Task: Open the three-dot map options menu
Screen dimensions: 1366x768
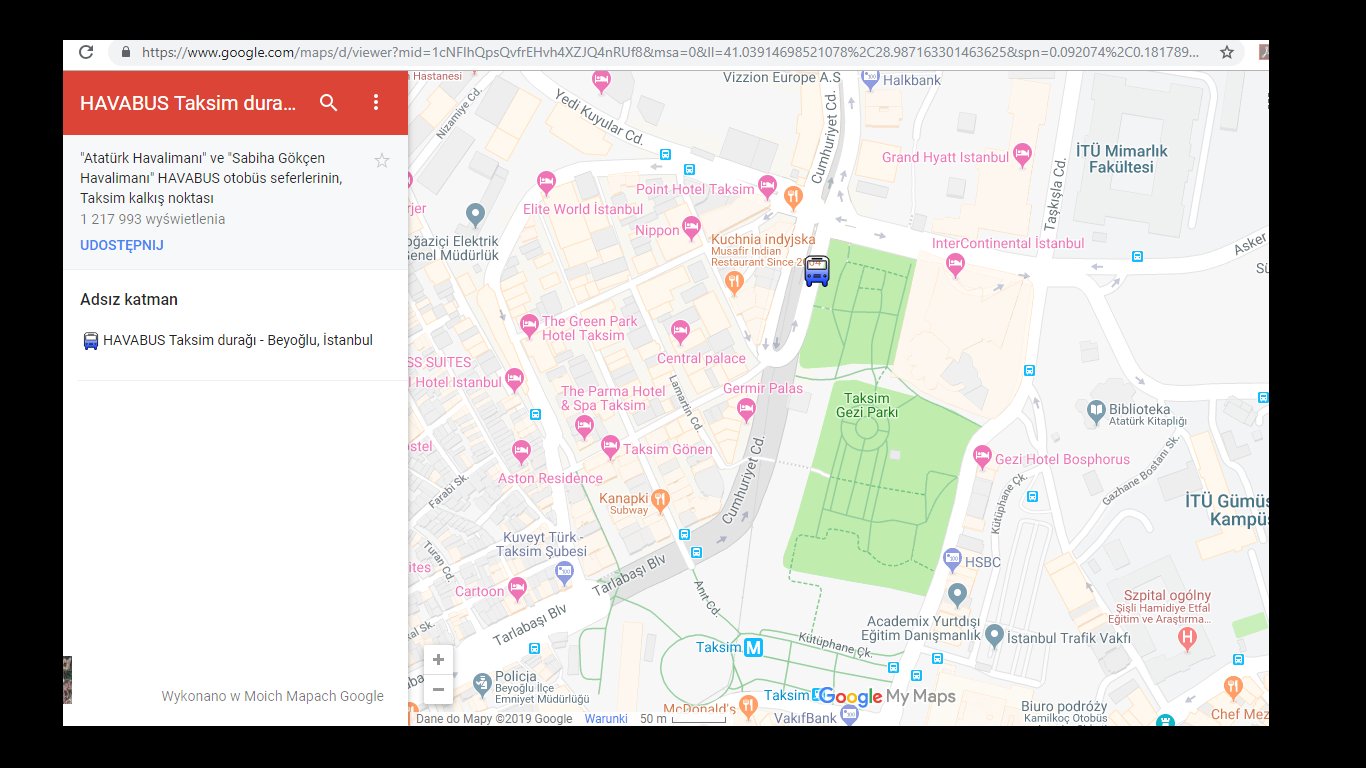Action: pyautogui.click(x=376, y=102)
